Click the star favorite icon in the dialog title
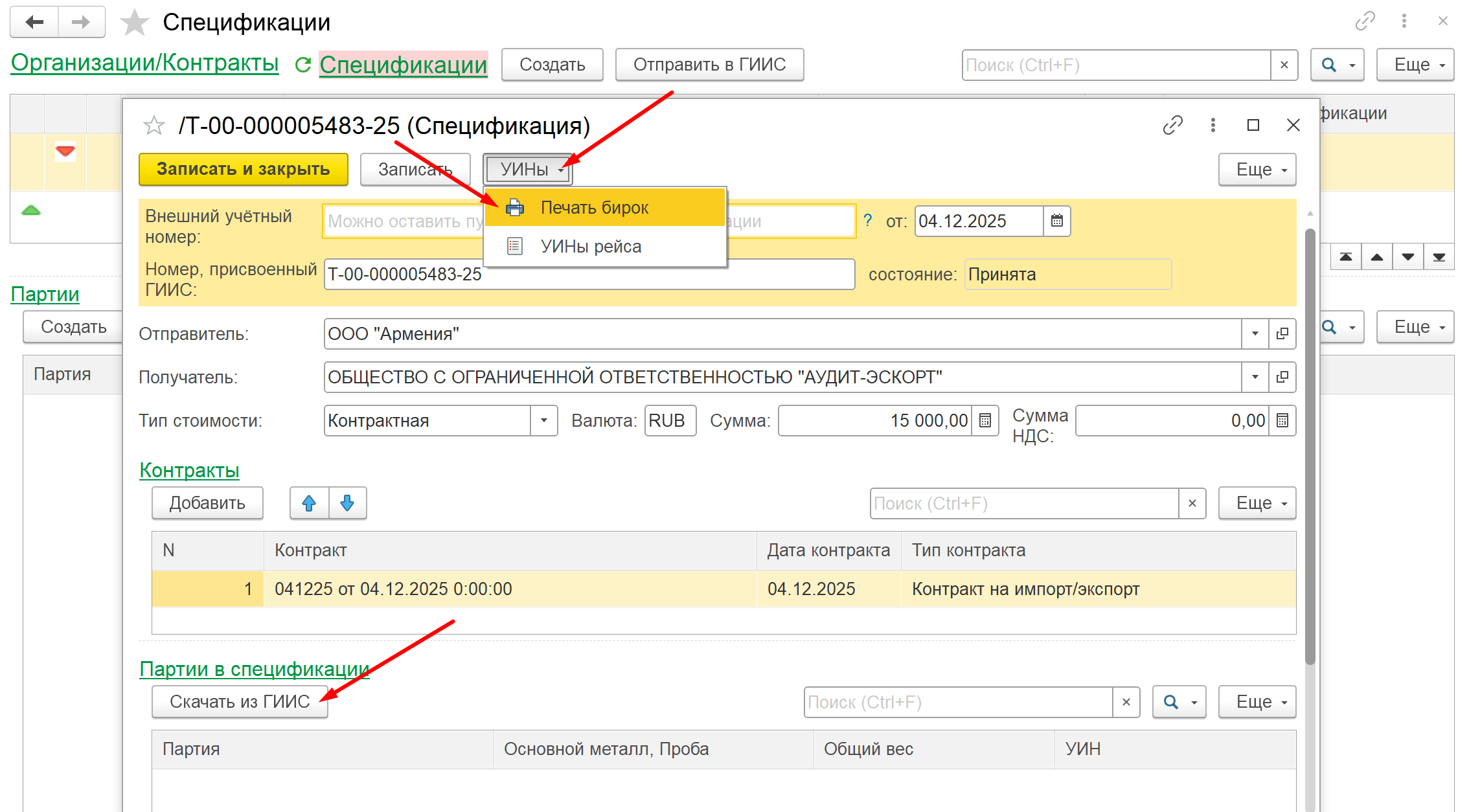 click(154, 125)
